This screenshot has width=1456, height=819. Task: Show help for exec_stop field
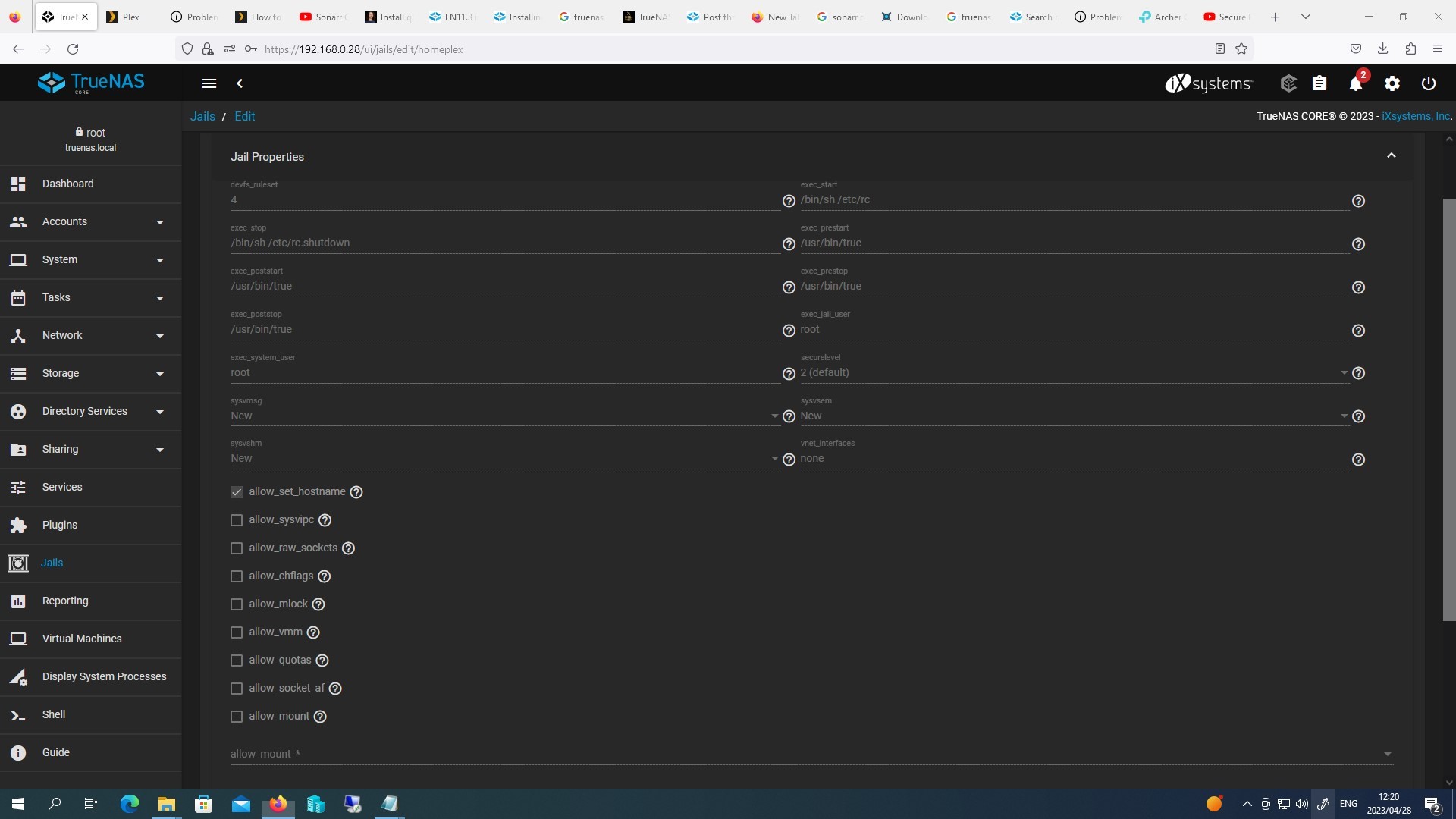coord(789,244)
